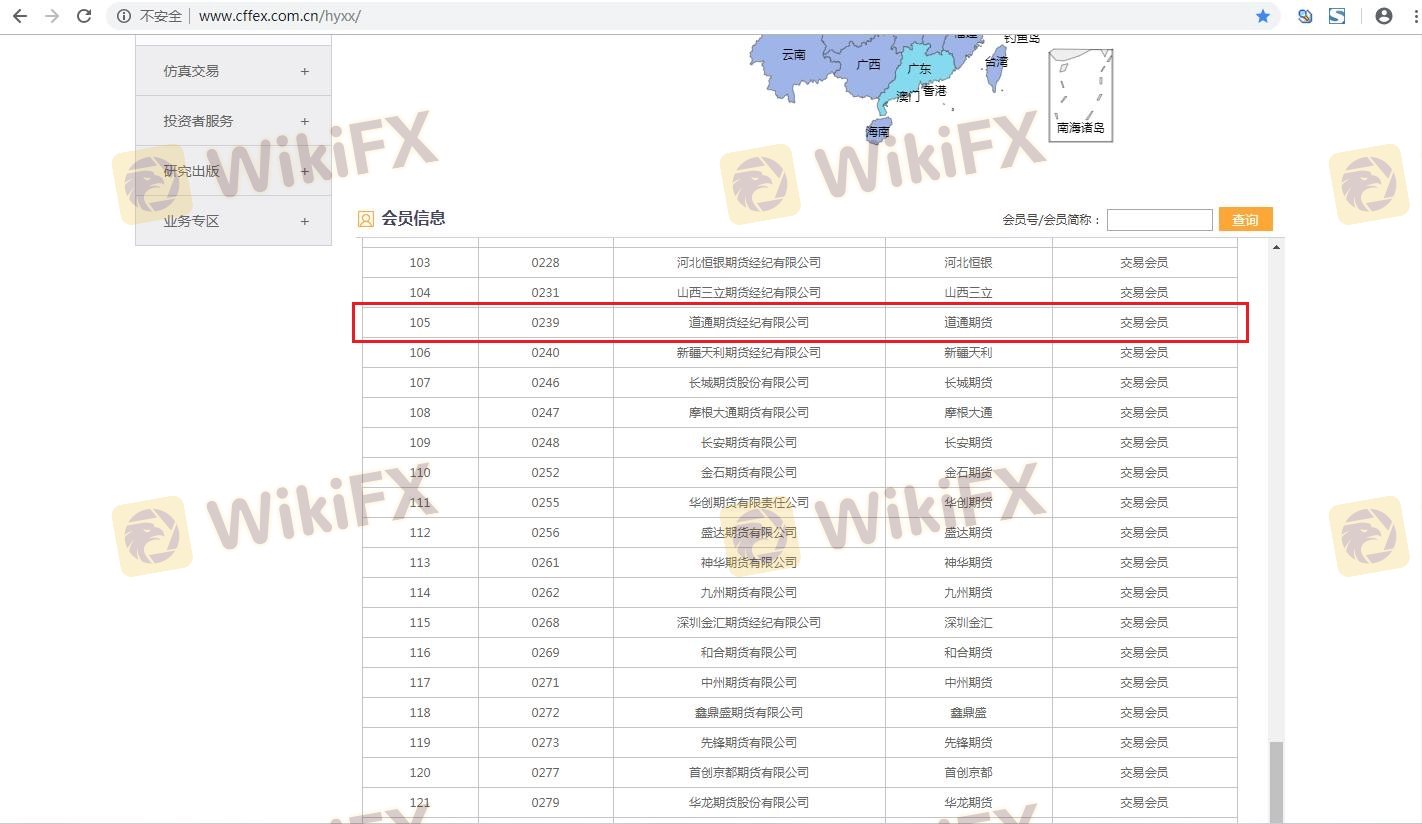Image resolution: width=1422 pixels, height=824 pixels.
Task: Click the member table scrollbar thumb
Action: click(1276, 780)
